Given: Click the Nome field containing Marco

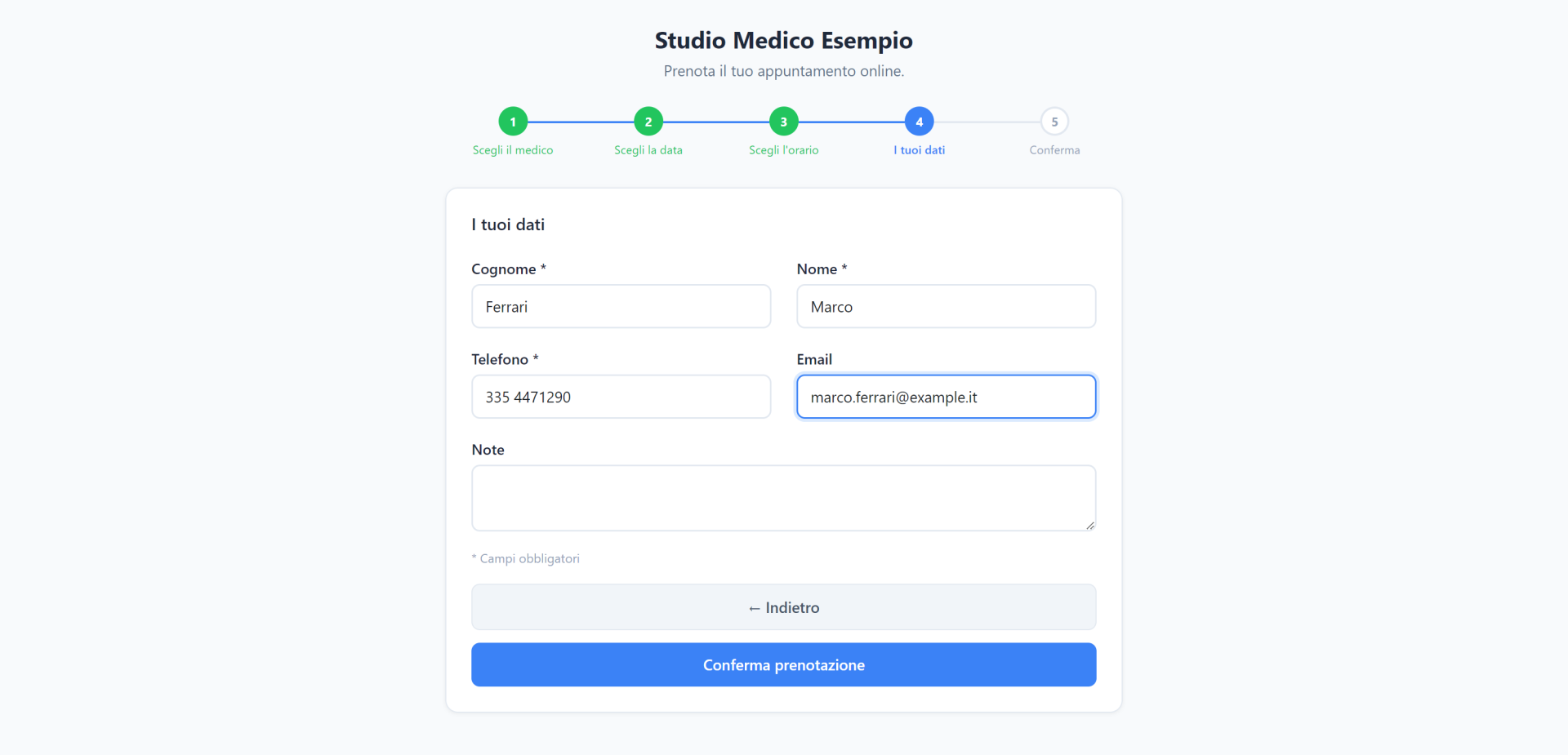Looking at the screenshot, I should pos(947,307).
